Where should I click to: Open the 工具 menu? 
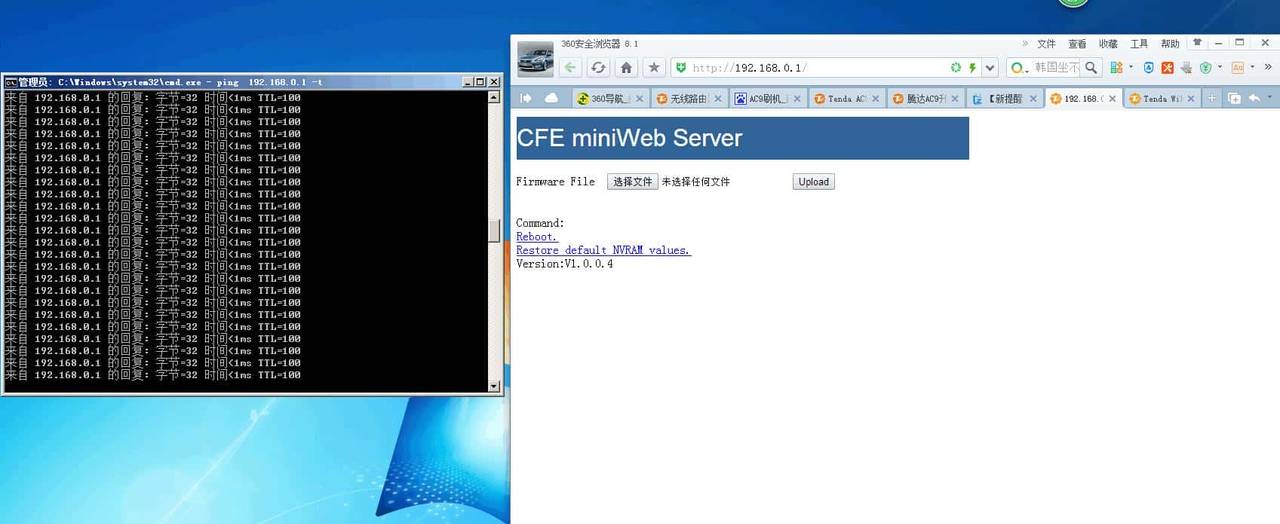[x=1139, y=44]
